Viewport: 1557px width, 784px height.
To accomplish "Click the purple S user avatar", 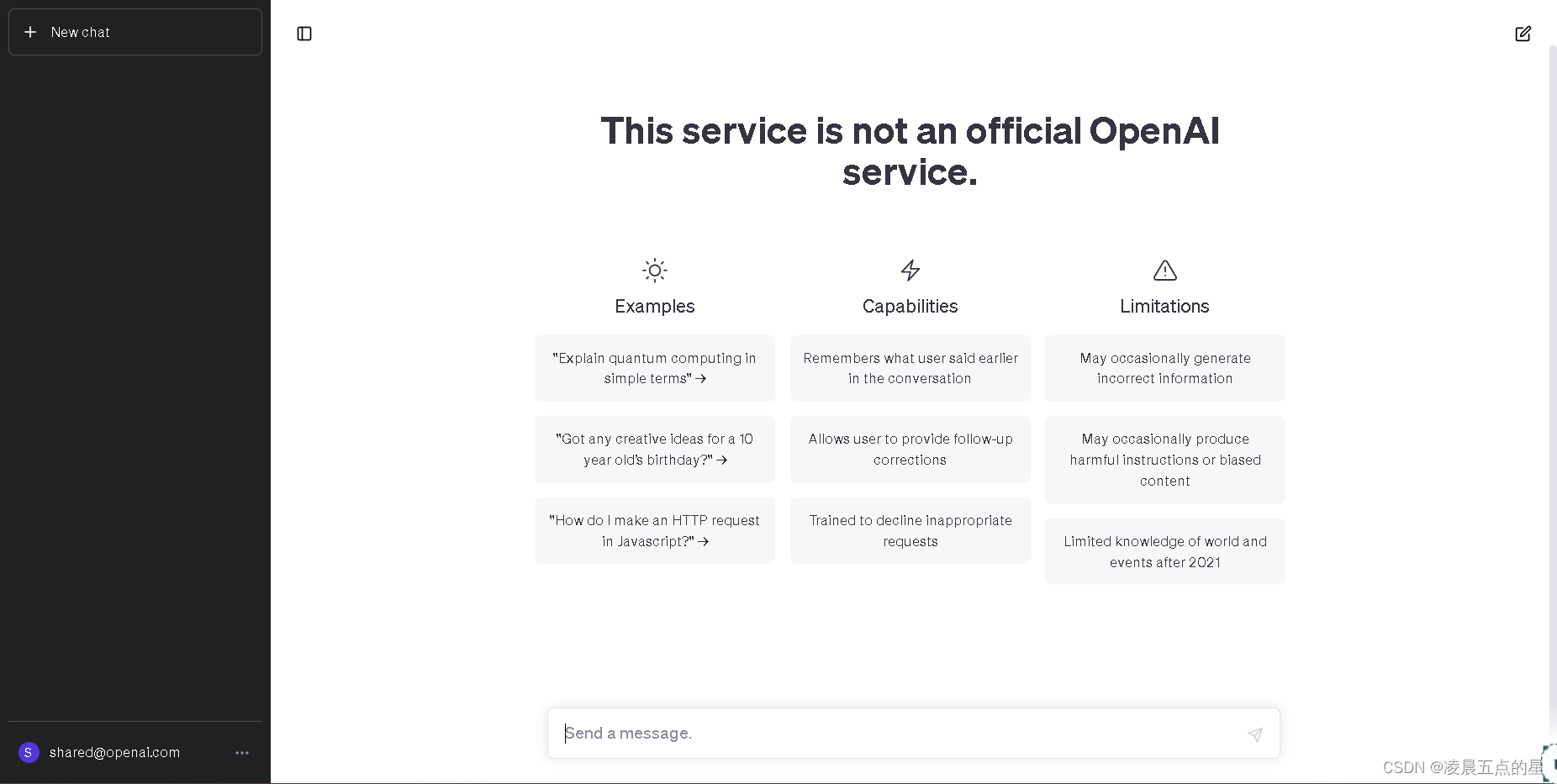I will [x=29, y=752].
